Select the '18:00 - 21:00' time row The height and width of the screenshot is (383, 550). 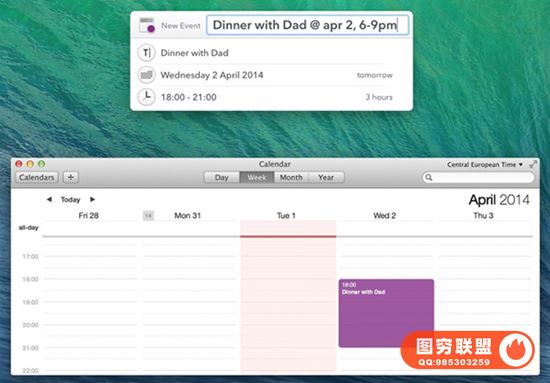pyautogui.click(x=271, y=97)
